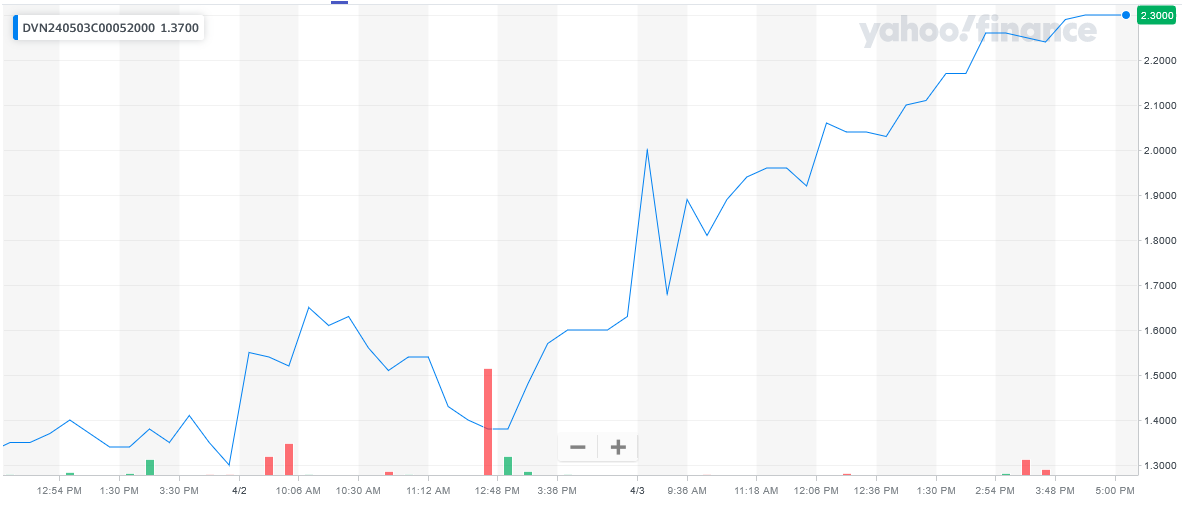Screen dimensions: 1182x510
Task: Select the DVN240503C00052000 series label
Action: click(x=89, y=28)
